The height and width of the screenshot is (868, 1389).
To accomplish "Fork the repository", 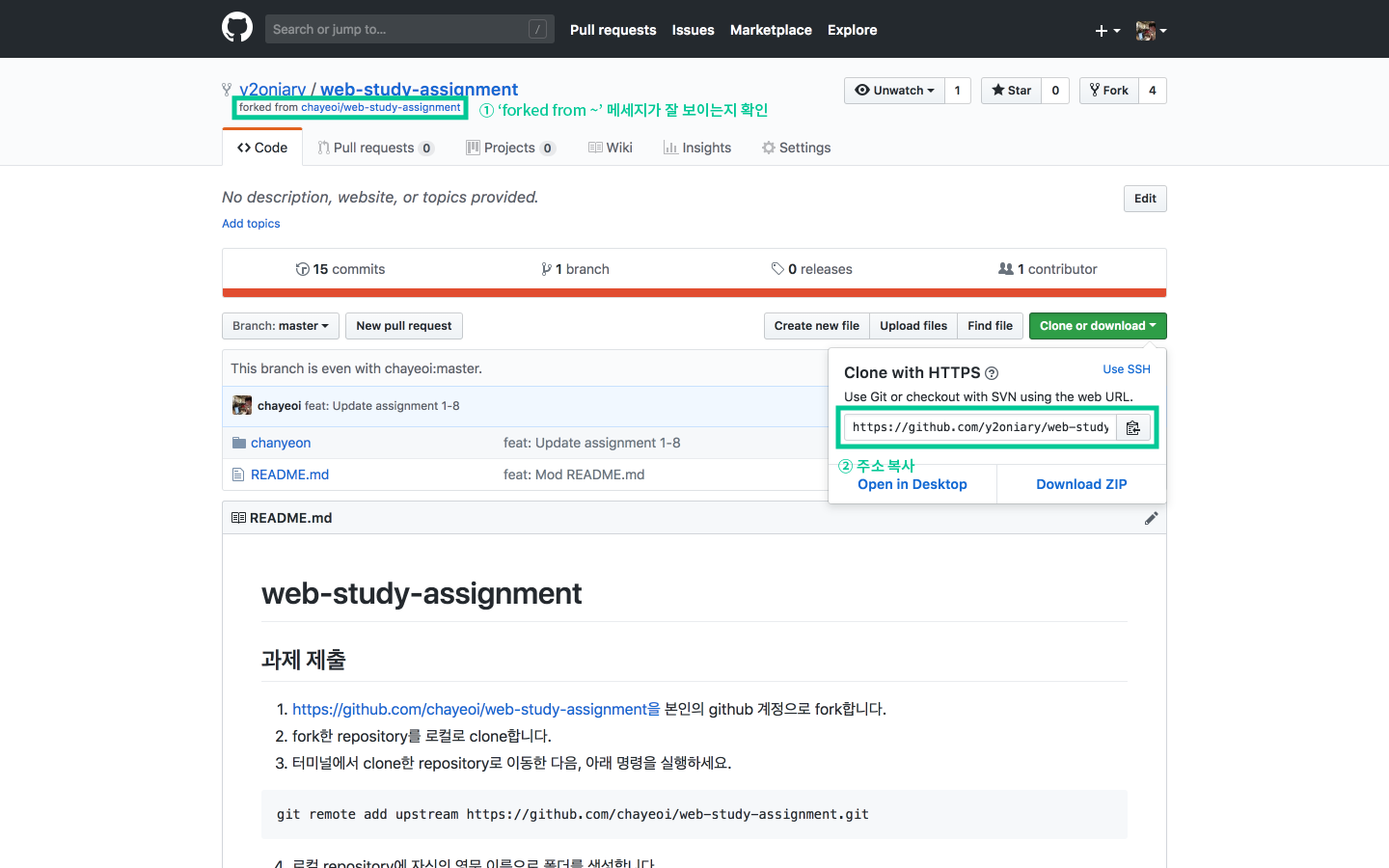I will coord(1108,91).
